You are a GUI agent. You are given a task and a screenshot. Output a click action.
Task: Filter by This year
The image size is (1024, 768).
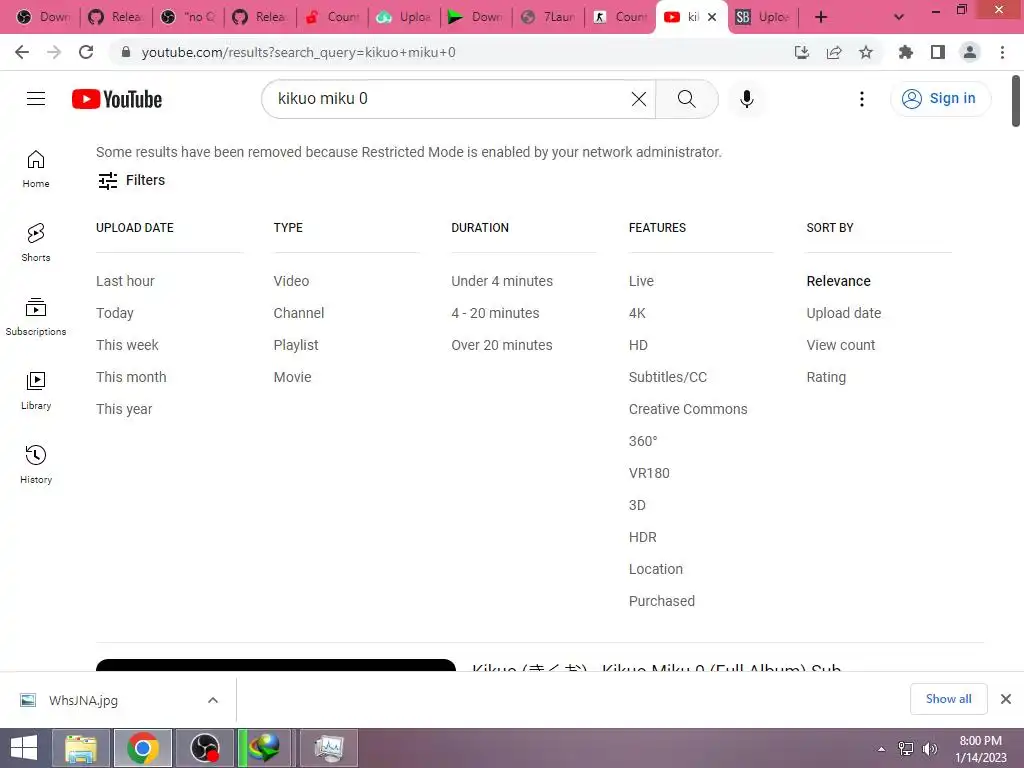point(124,409)
